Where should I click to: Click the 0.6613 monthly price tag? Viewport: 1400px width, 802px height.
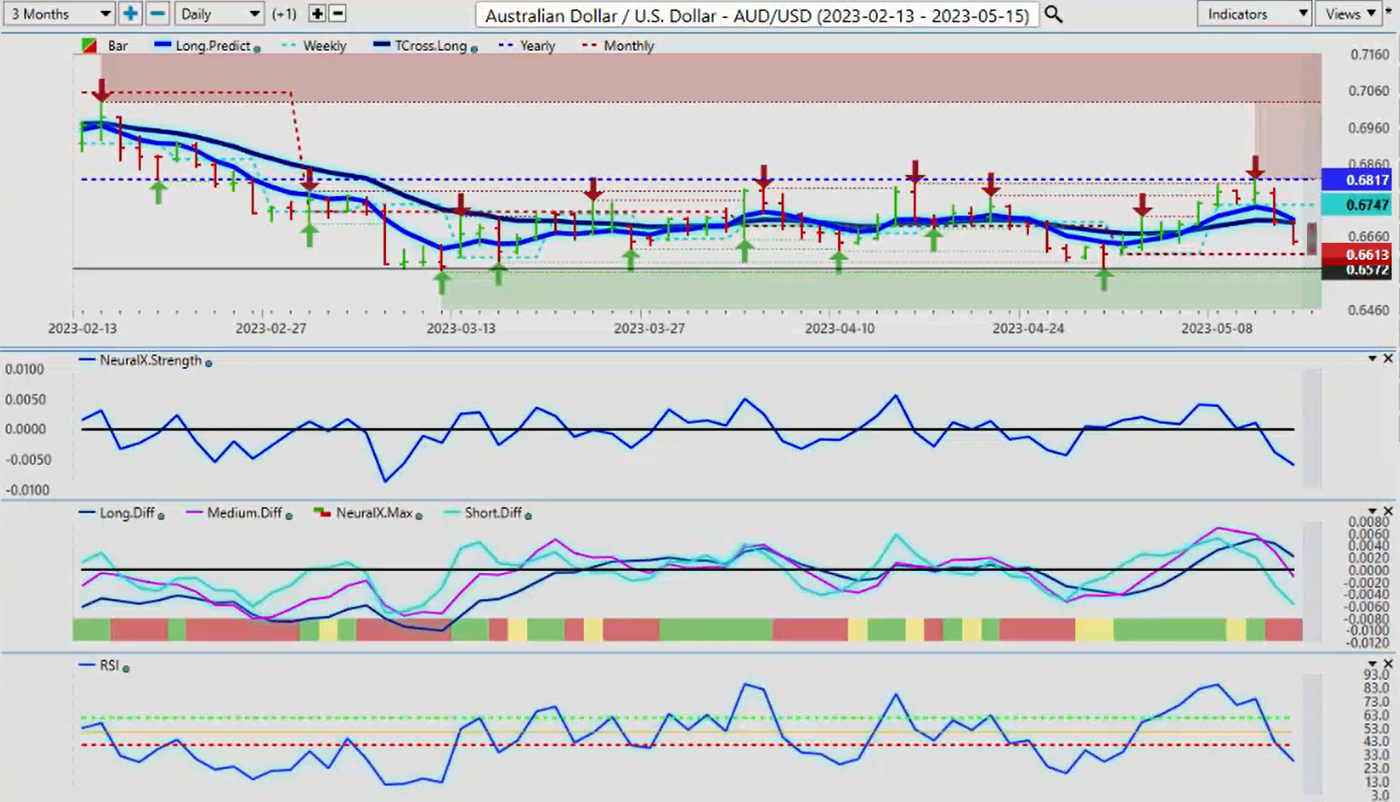pyautogui.click(x=1356, y=256)
